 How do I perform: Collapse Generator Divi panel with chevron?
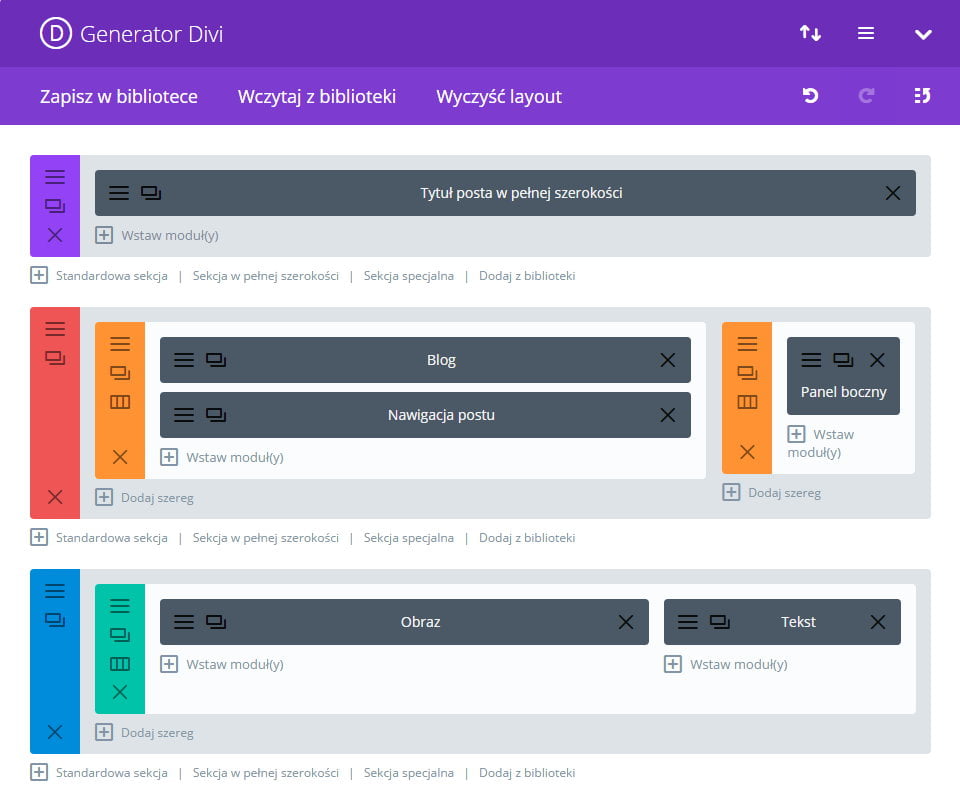click(923, 34)
